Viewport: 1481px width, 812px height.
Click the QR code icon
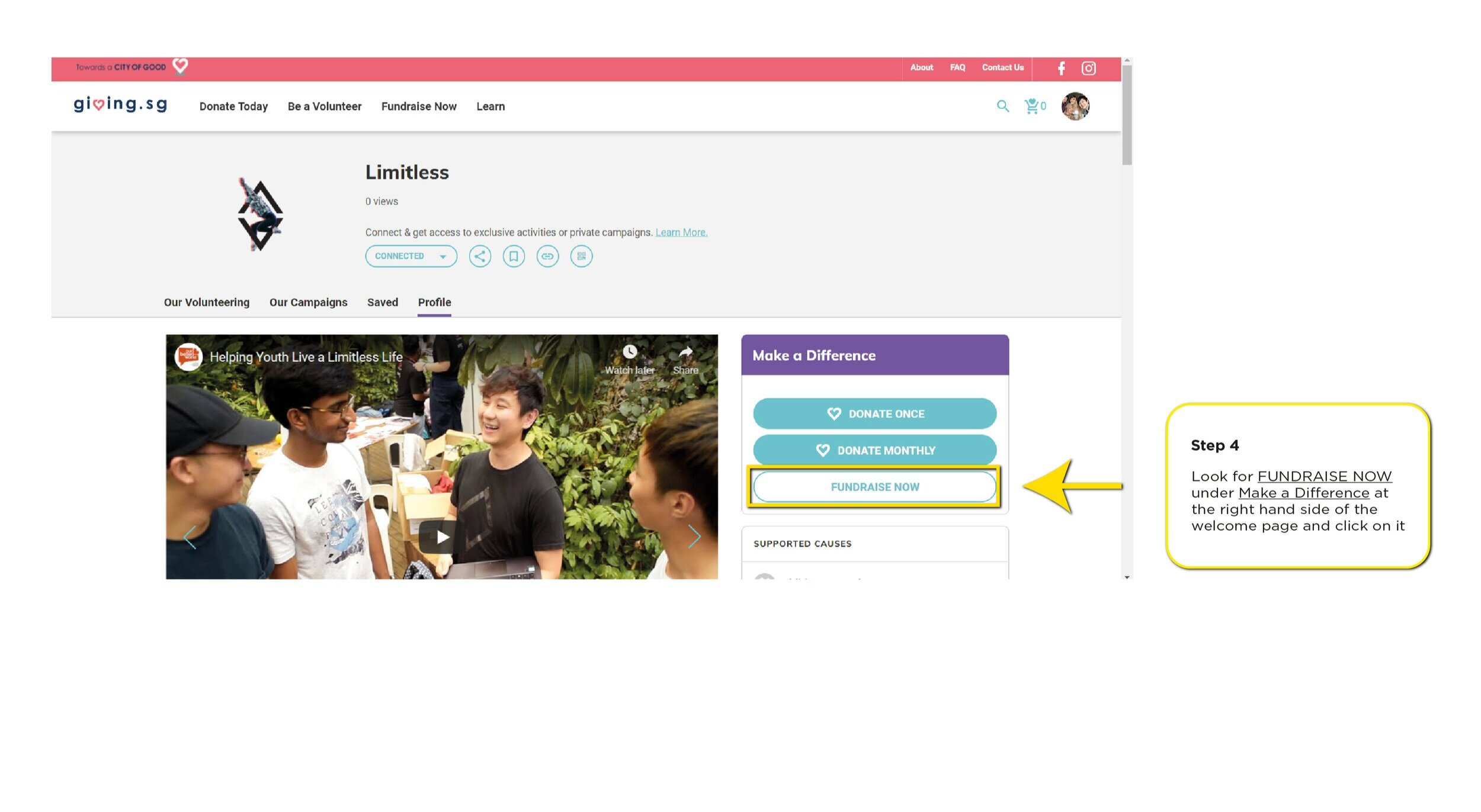click(581, 256)
